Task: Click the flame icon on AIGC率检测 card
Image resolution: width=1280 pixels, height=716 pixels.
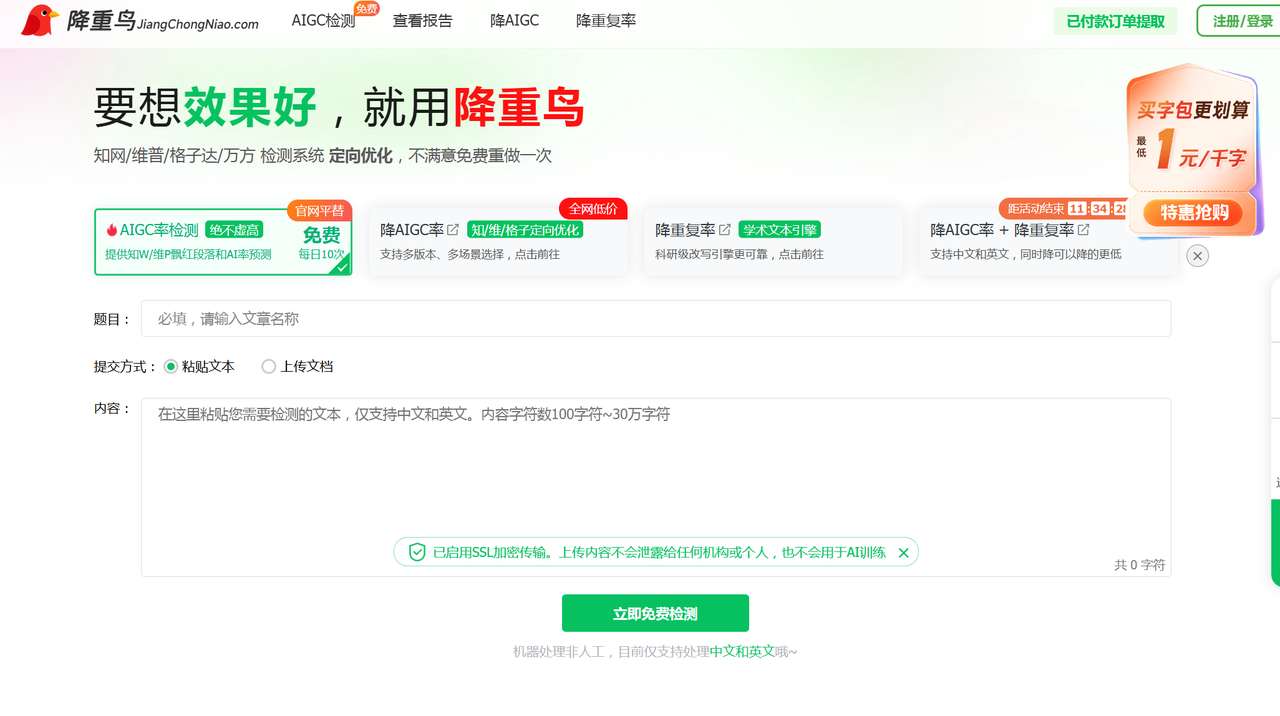Action: (x=112, y=230)
